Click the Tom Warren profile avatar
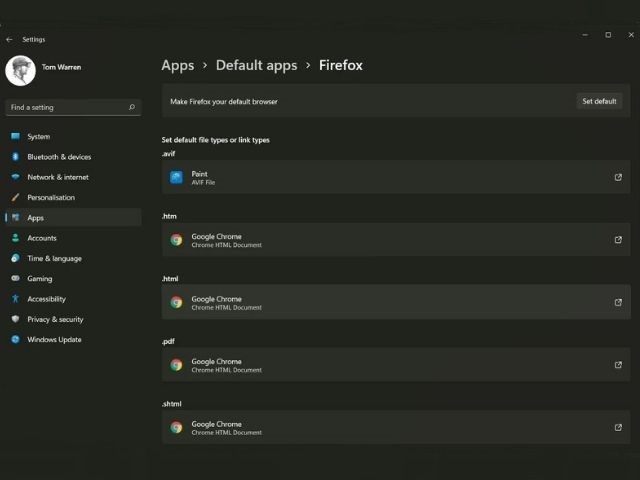The height and width of the screenshot is (480, 640). pyautogui.click(x=20, y=71)
